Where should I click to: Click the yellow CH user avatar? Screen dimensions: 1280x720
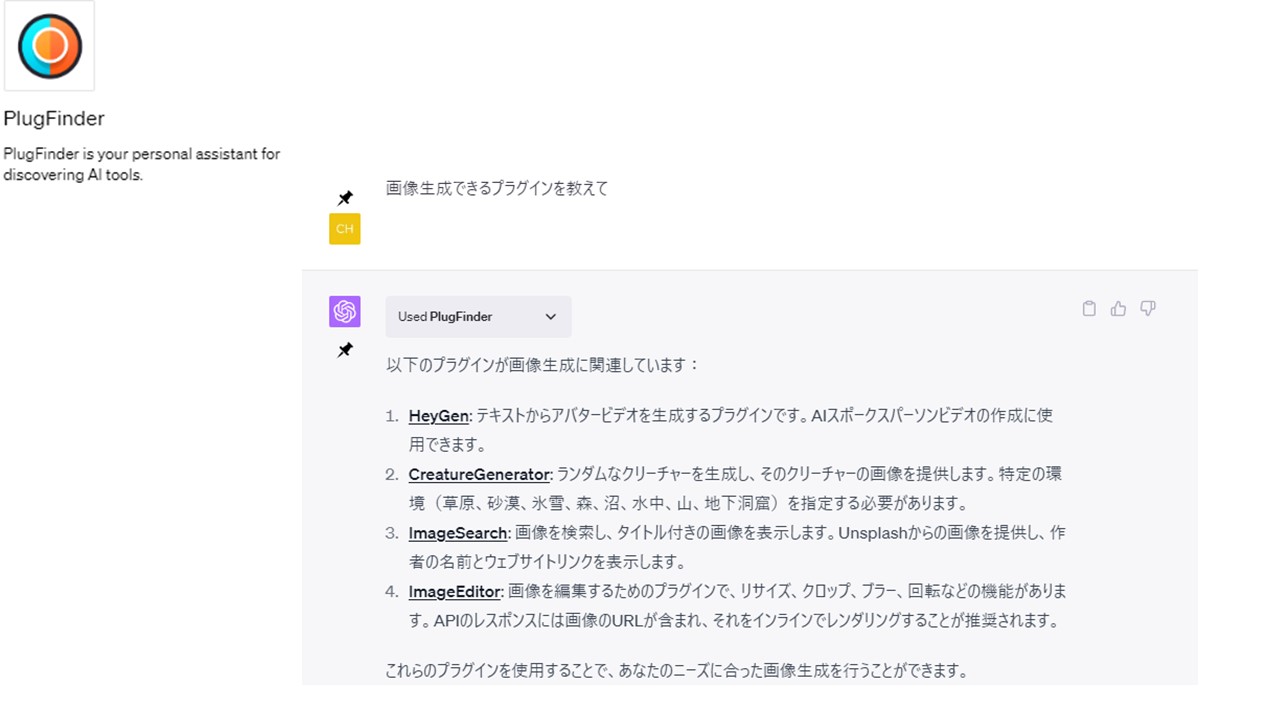click(344, 229)
